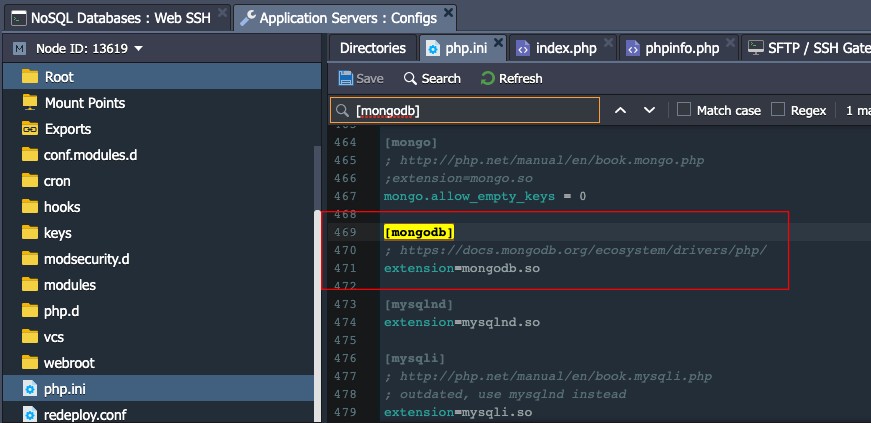This screenshot has width=871, height=423.
Task: Click the php.d folder icon
Action: [x=30, y=310]
